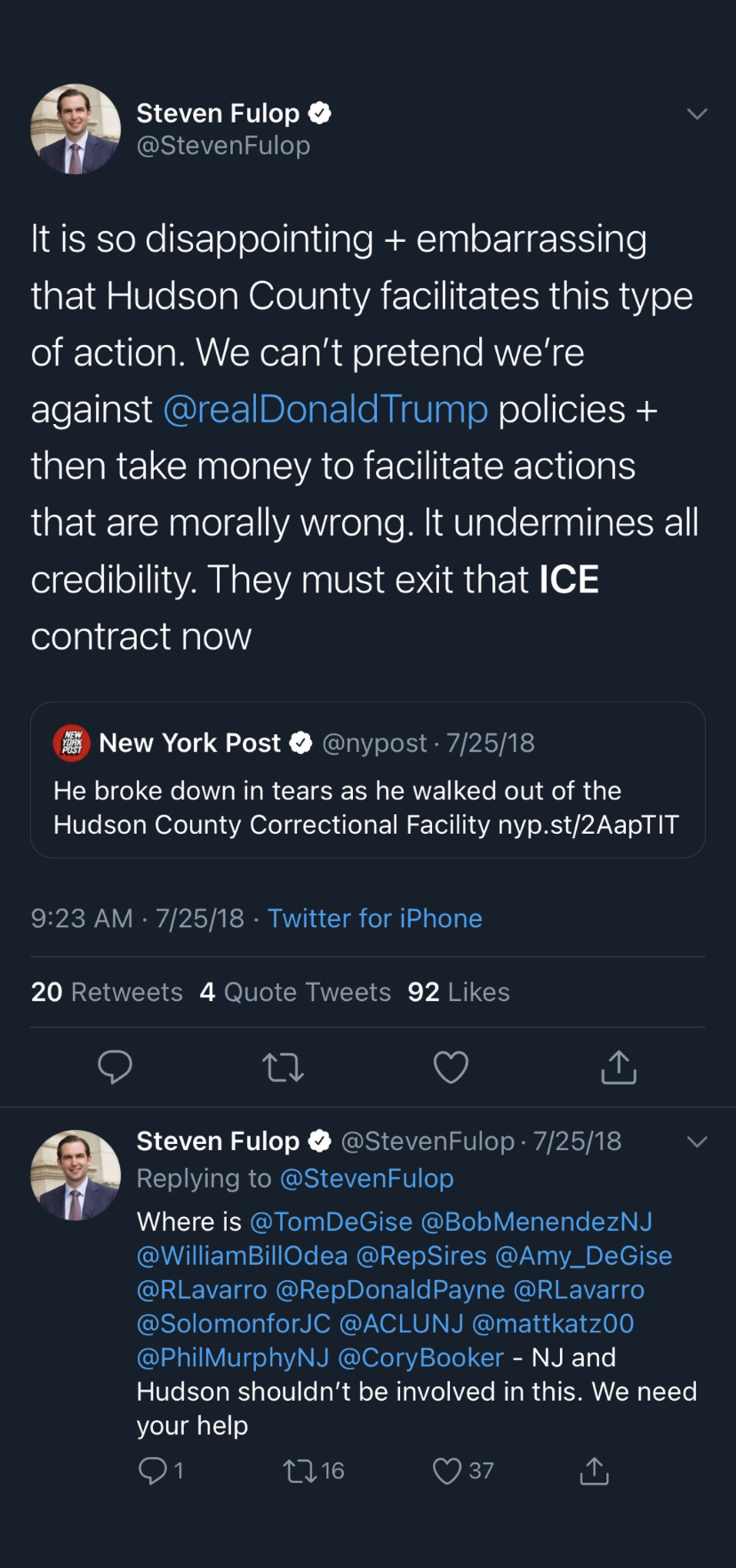The width and height of the screenshot is (736, 1568).
Task: Tap the @TomDeGise mention
Action: click(x=331, y=1222)
